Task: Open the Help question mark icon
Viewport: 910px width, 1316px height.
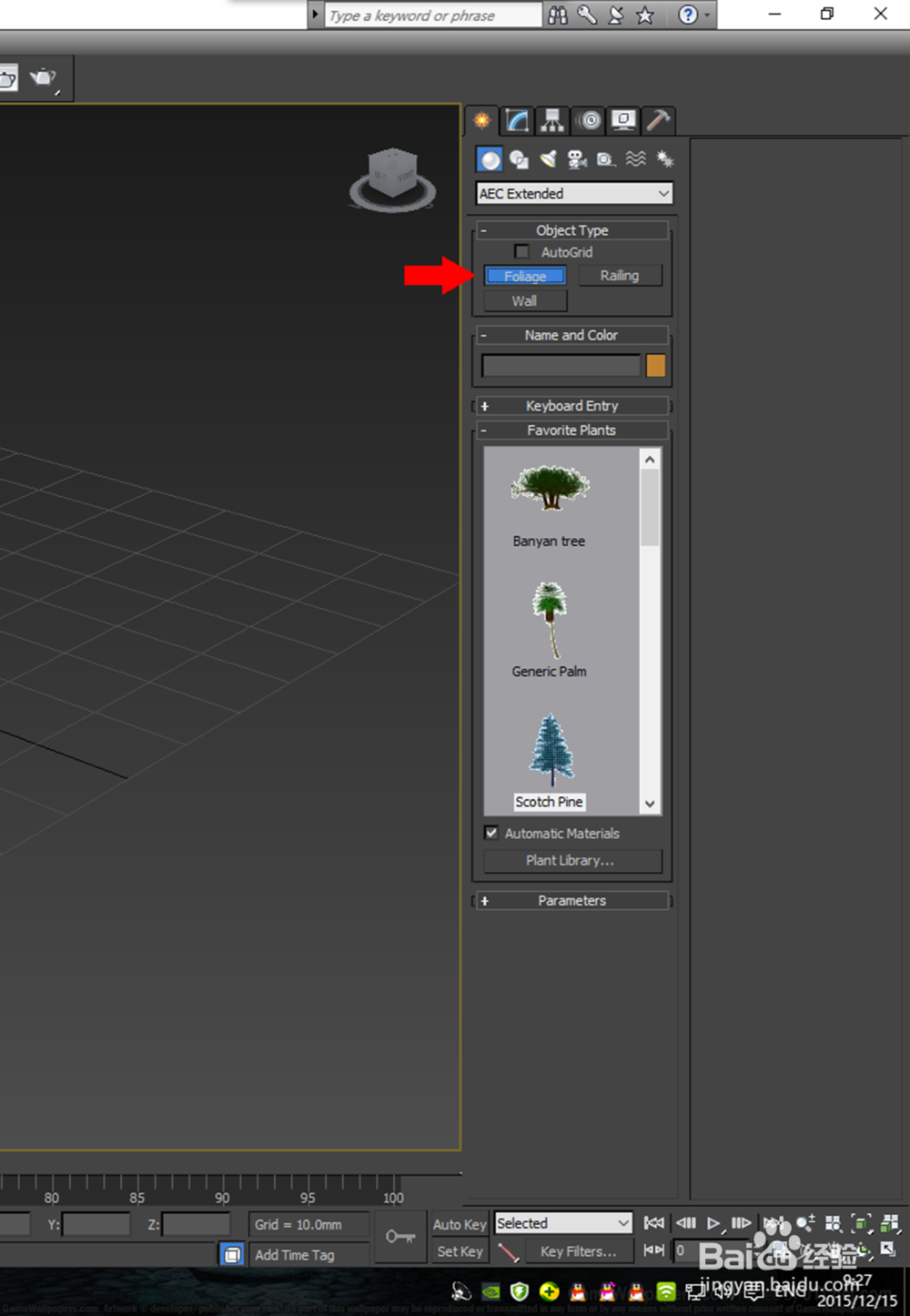Action: pos(688,15)
